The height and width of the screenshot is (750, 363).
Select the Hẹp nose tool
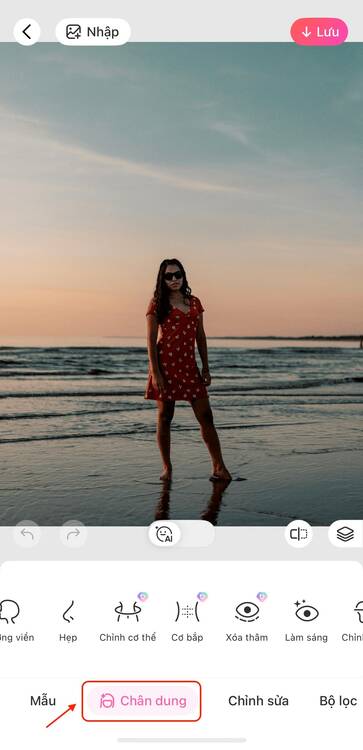pos(68,621)
